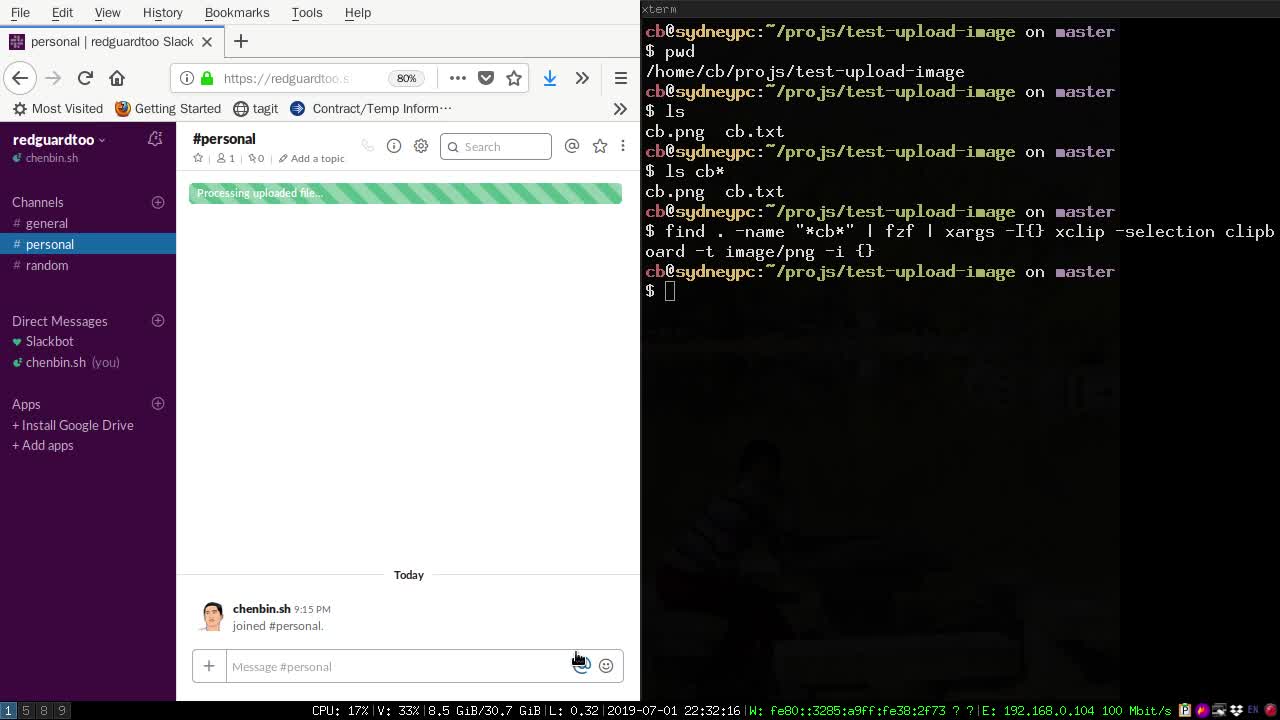Image resolution: width=1280 pixels, height=720 pixels.
Task: Browse apps with the plus icon
Action: click(x=158, y=404)
